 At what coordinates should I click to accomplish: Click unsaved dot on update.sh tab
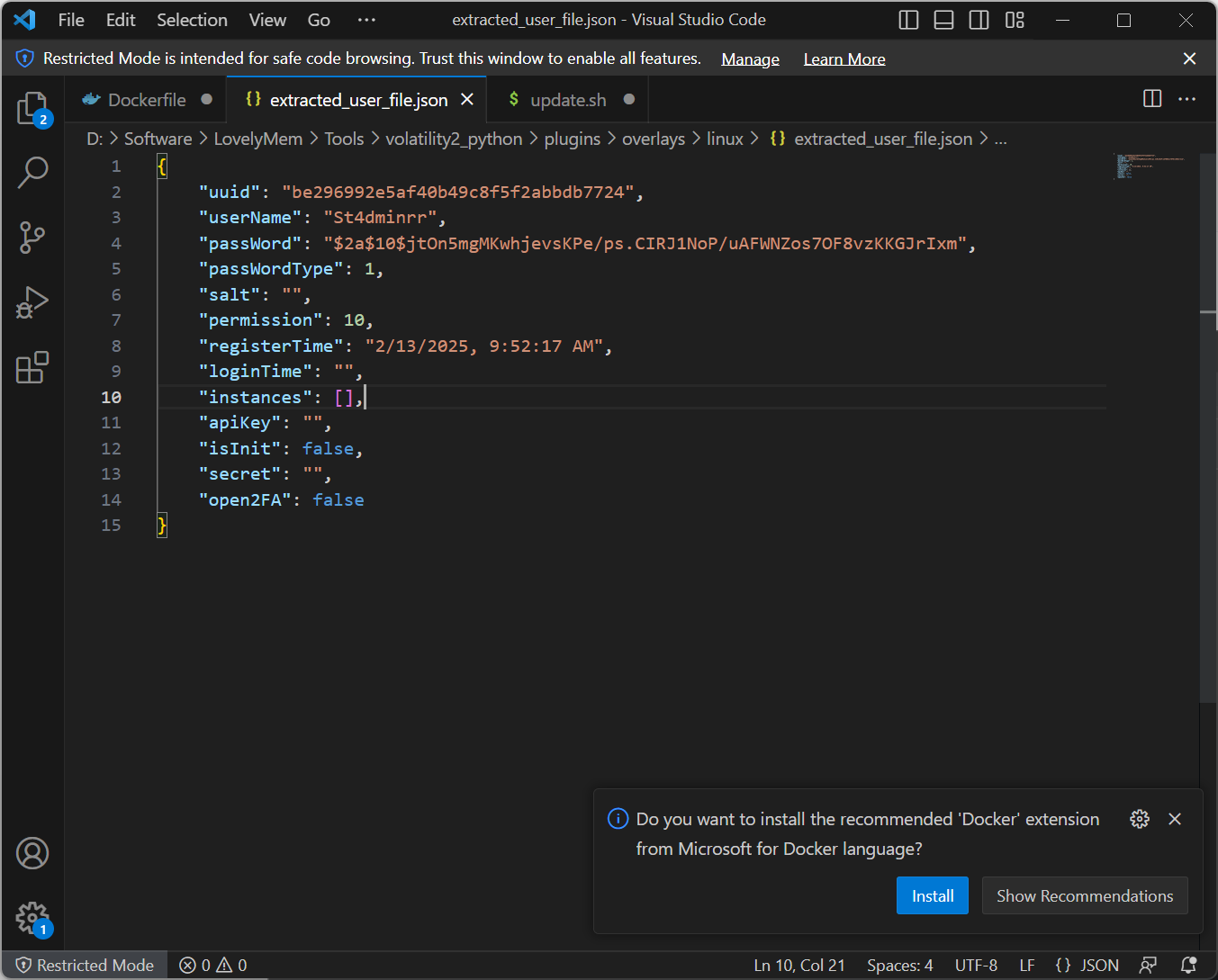coord(629,99)
